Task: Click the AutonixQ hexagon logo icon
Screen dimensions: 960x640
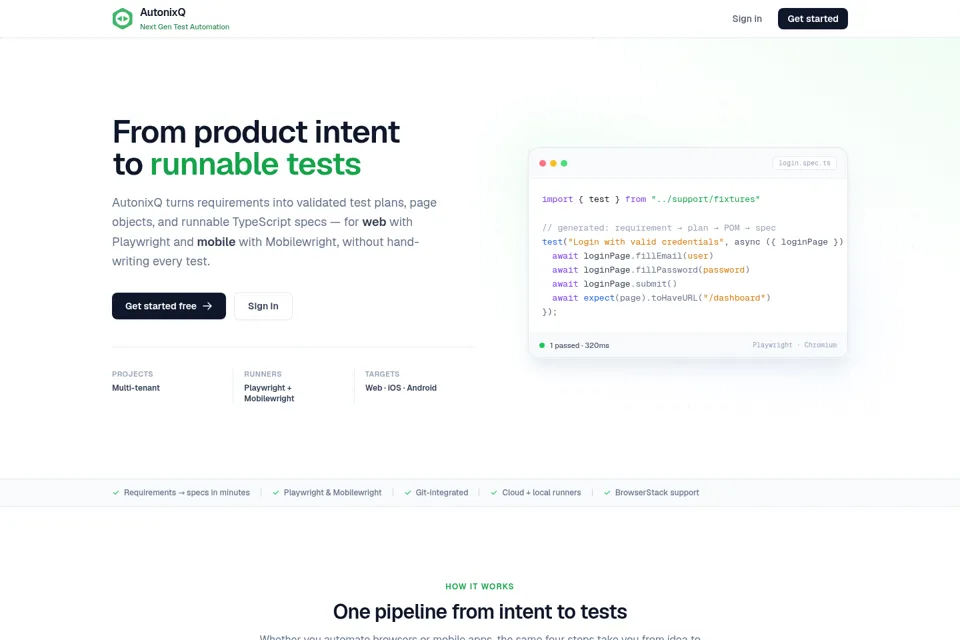Action: [122, 18]
